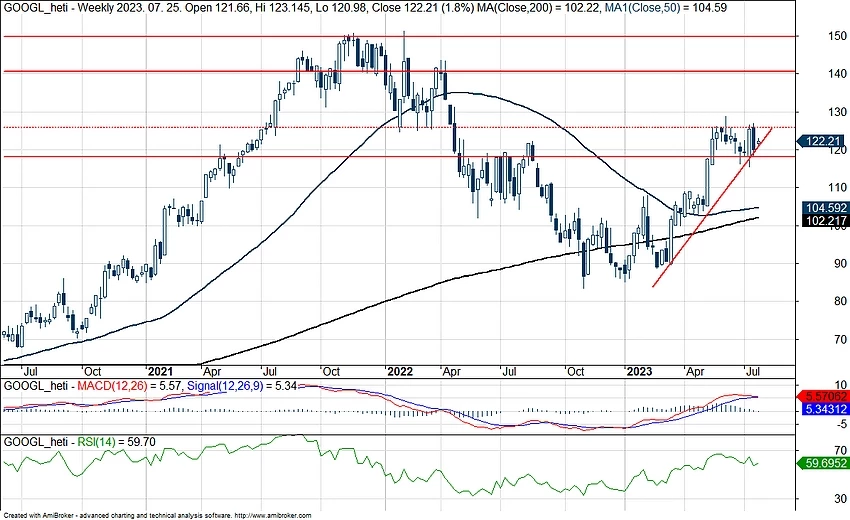
Task: Click the 59.6952 RSI value label
Action: click(x=822, y=464)
